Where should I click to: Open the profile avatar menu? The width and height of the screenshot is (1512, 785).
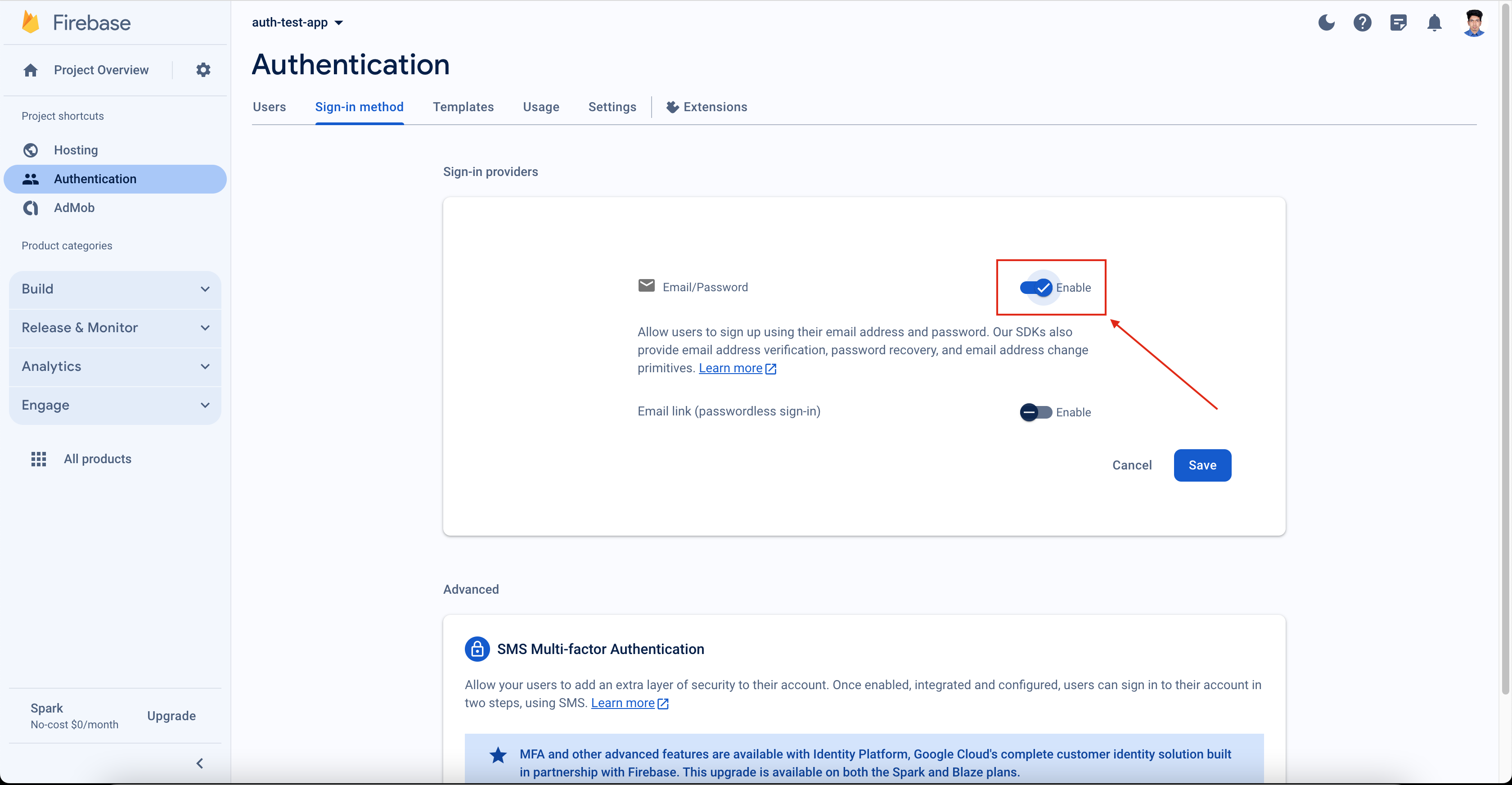coord(1474,23)
